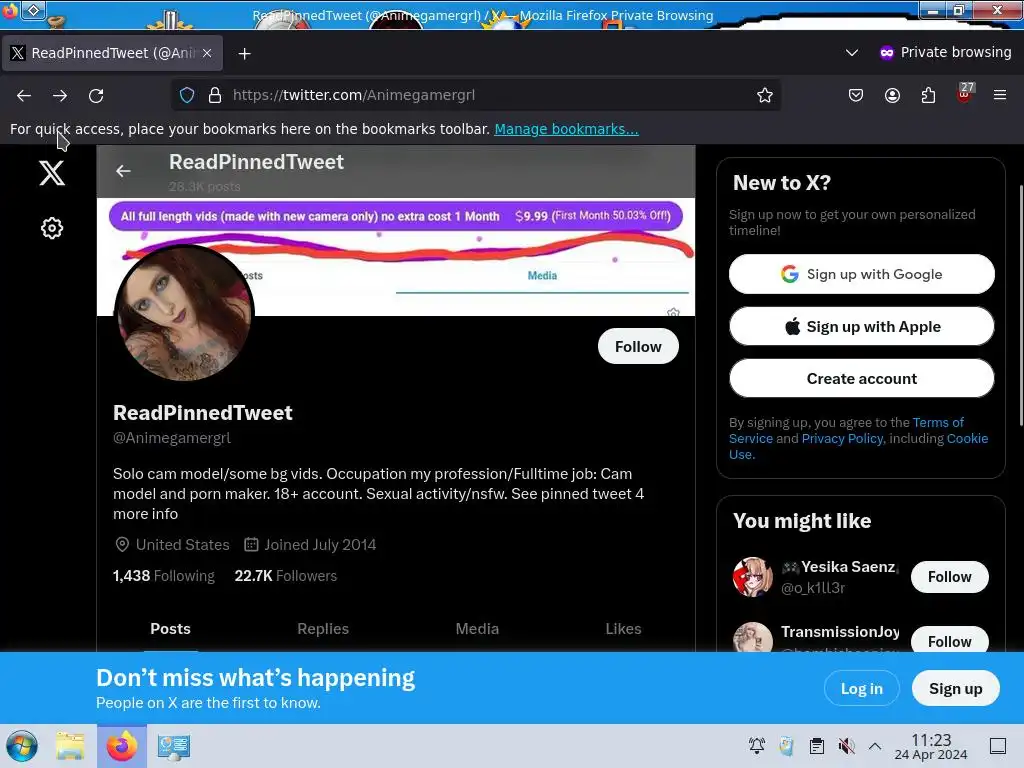Click the Create account button

[861, 379]
